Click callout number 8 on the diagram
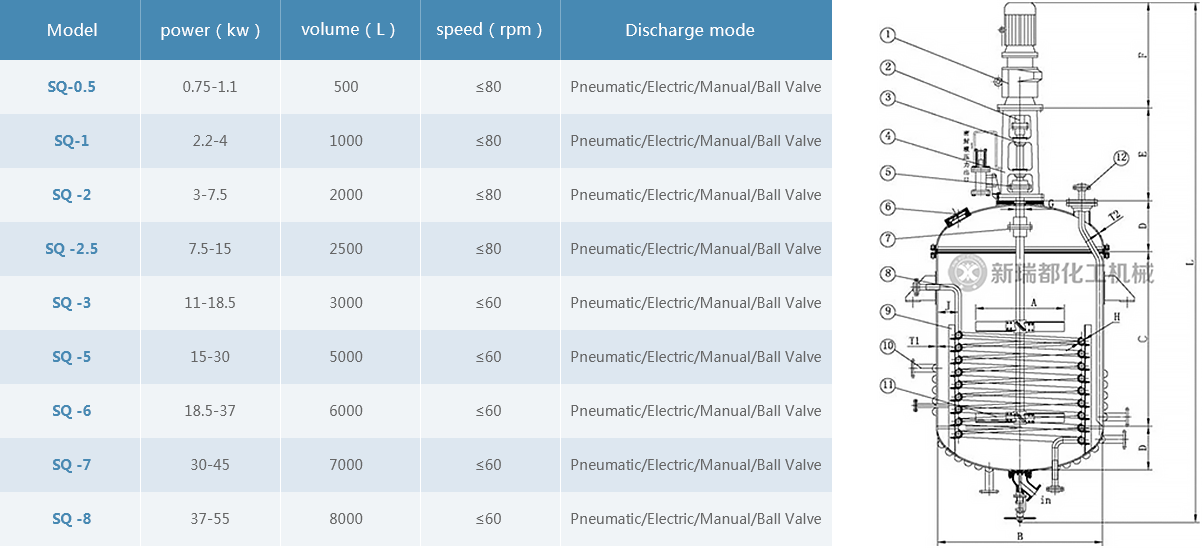This screenshot has width=1202, height=548. coord(887,272)
